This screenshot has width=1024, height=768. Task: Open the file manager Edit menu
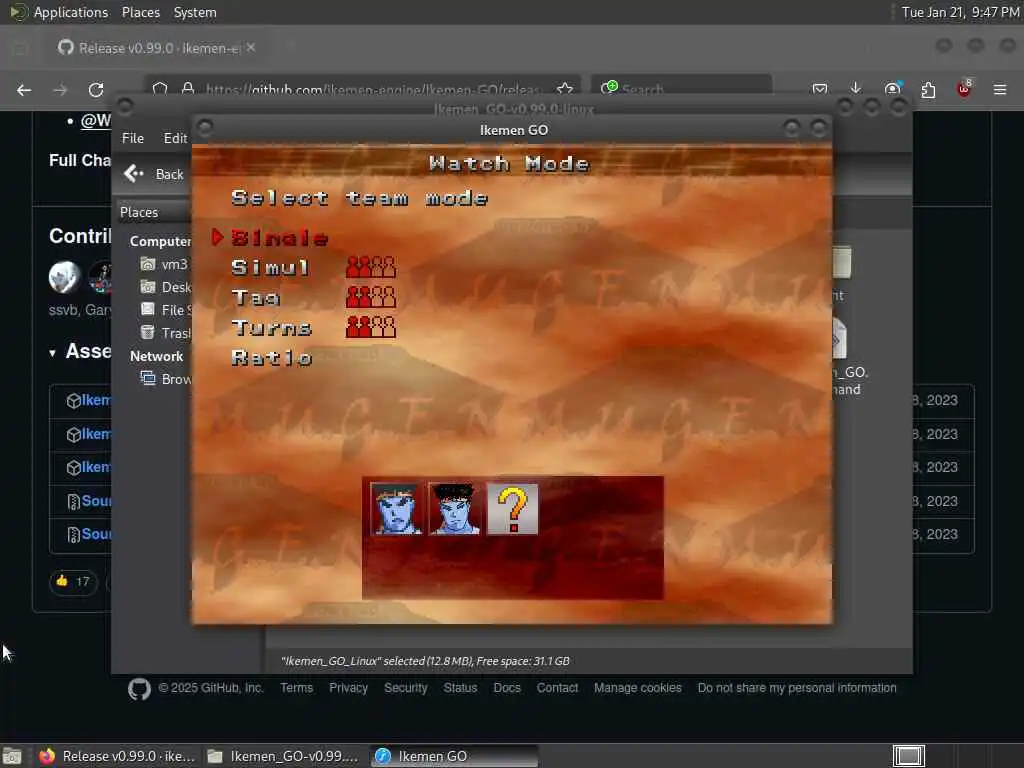175,138
